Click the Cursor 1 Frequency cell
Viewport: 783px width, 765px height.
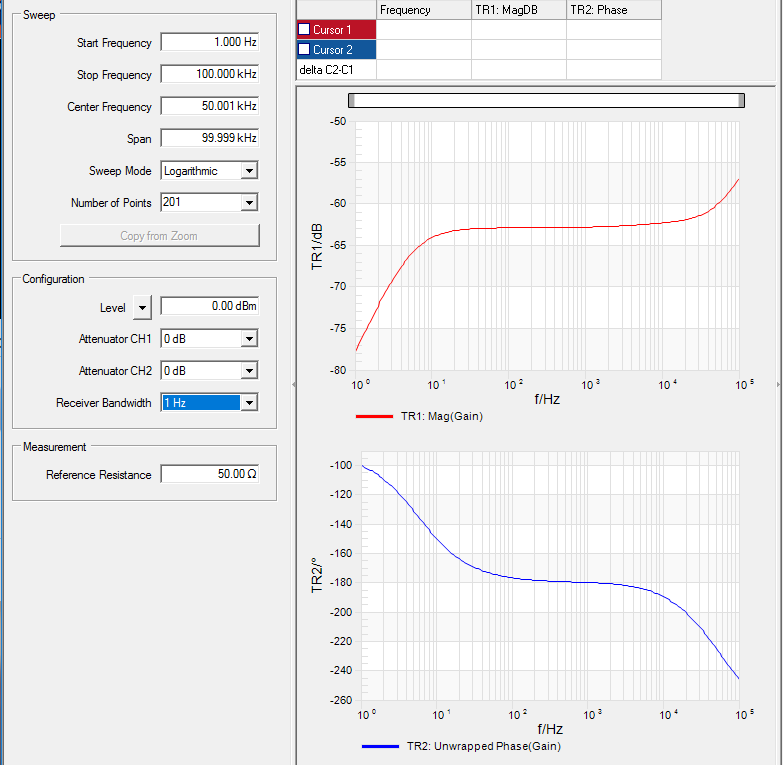tap(423, 29)
